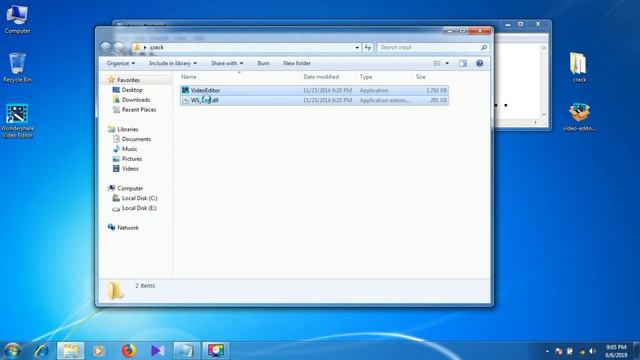Viewport: 640px width, 360px height.
Task: Select Computer in navigation pane
Action: (x=130, y=188)
